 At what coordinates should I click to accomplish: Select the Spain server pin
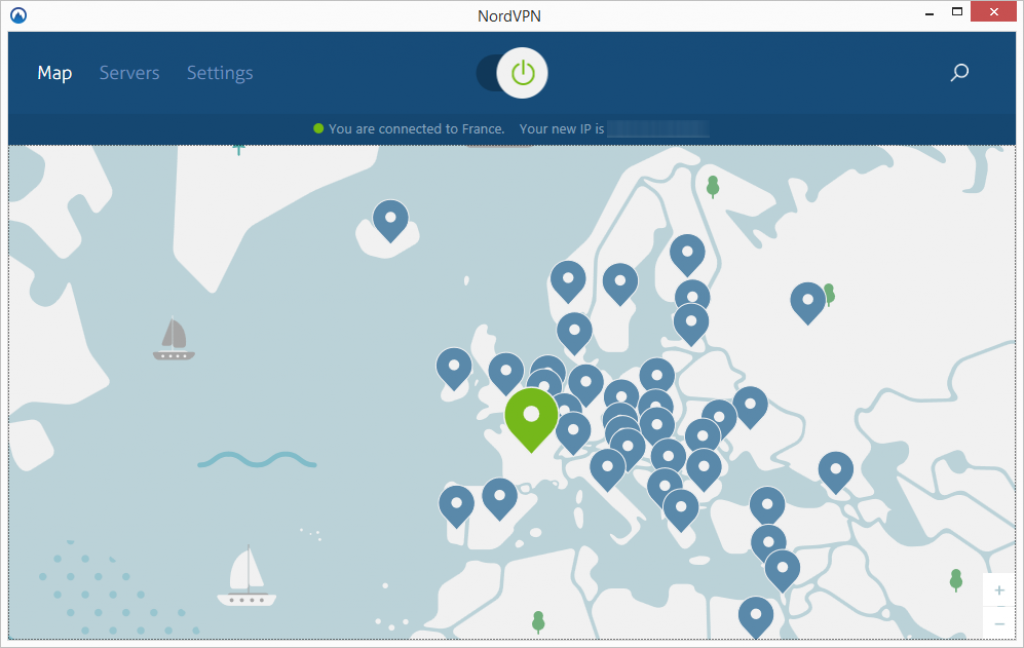[500, 499]
